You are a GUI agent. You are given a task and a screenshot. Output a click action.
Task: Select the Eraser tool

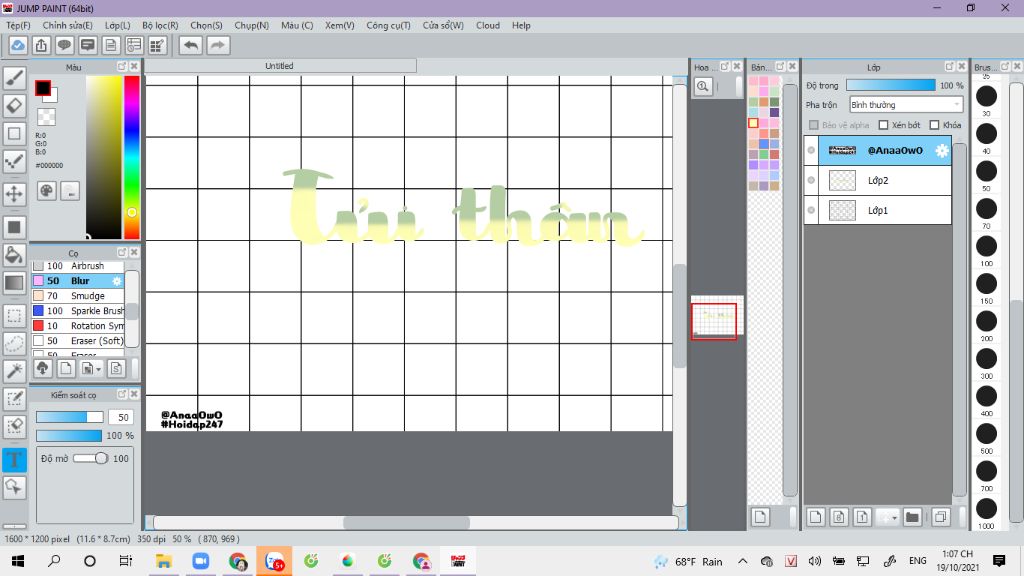14,105
